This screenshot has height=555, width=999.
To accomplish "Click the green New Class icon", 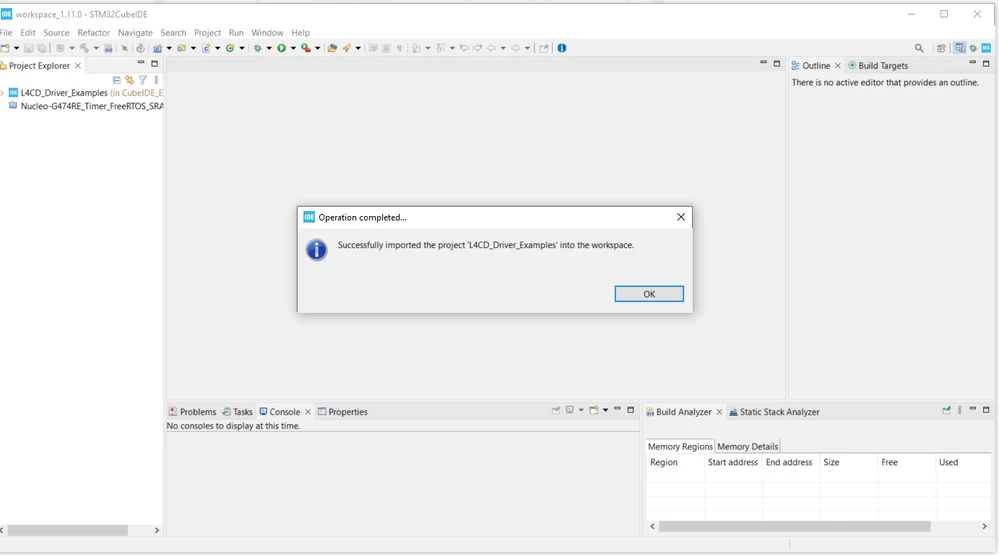I will point(230,48).
